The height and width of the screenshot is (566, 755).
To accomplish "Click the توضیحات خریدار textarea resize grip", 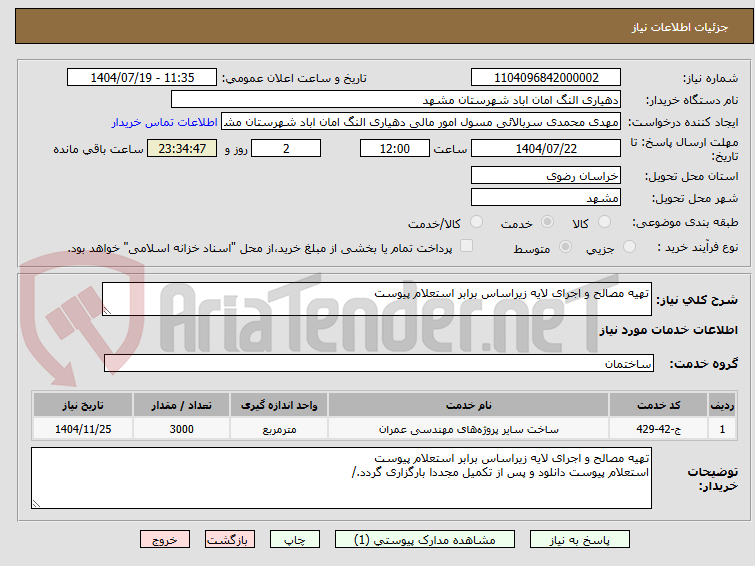I will point(36,503).
